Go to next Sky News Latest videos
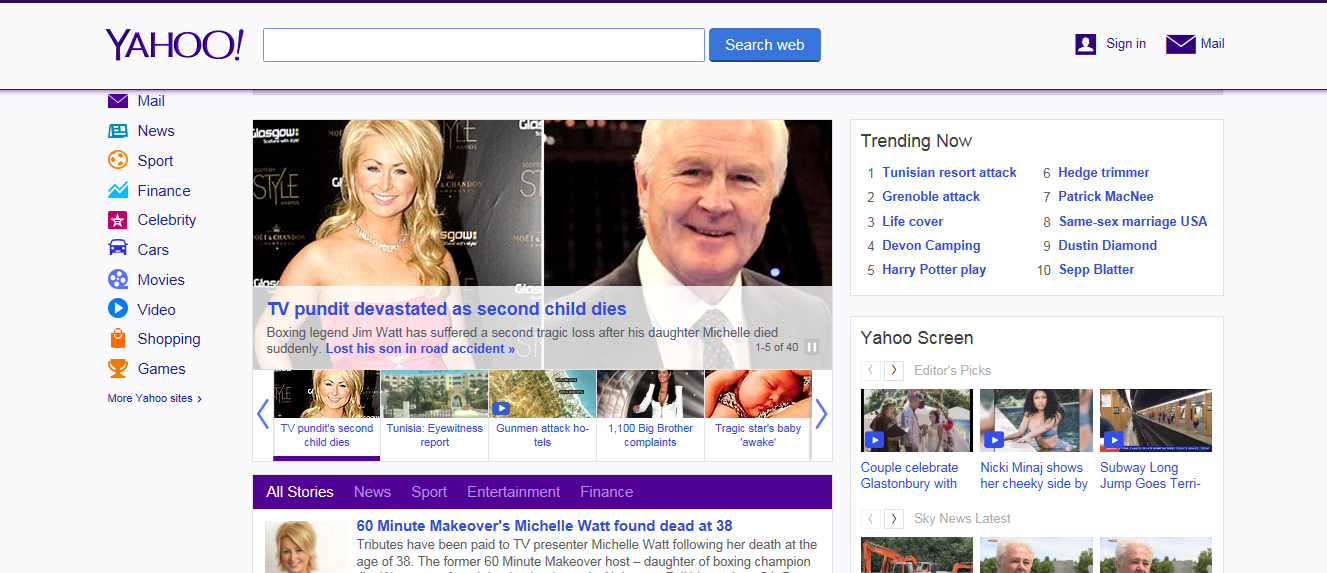The width and height of the screenshot is (1327, 573). [894, 518]
